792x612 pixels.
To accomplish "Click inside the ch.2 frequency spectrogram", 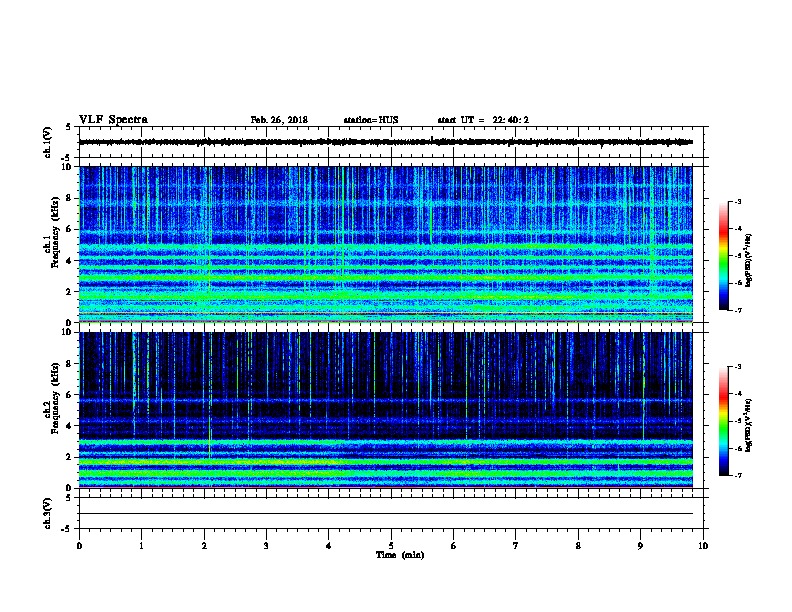I will tap(386, 410).
